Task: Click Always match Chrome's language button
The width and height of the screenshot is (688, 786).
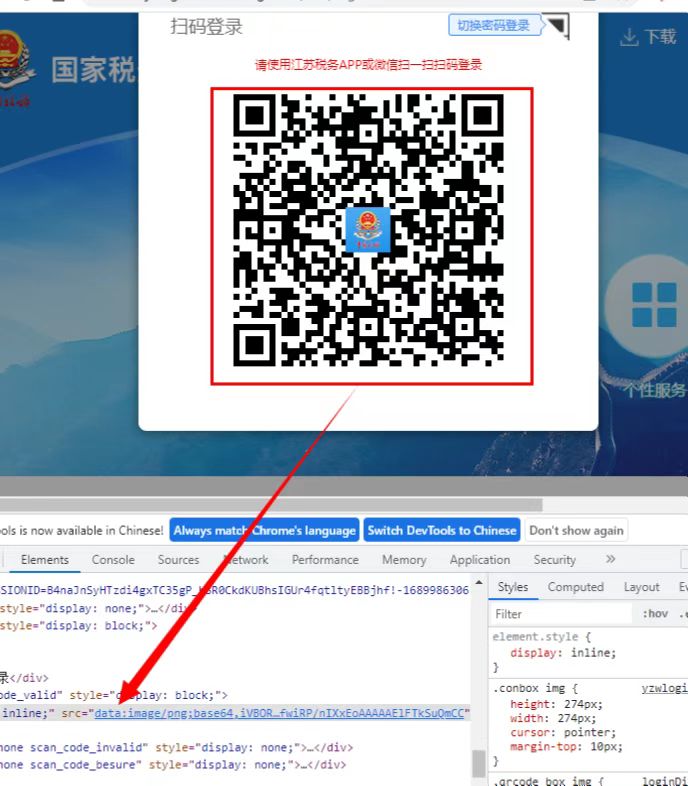Action: pyautogui.click(x=264, y=530)
